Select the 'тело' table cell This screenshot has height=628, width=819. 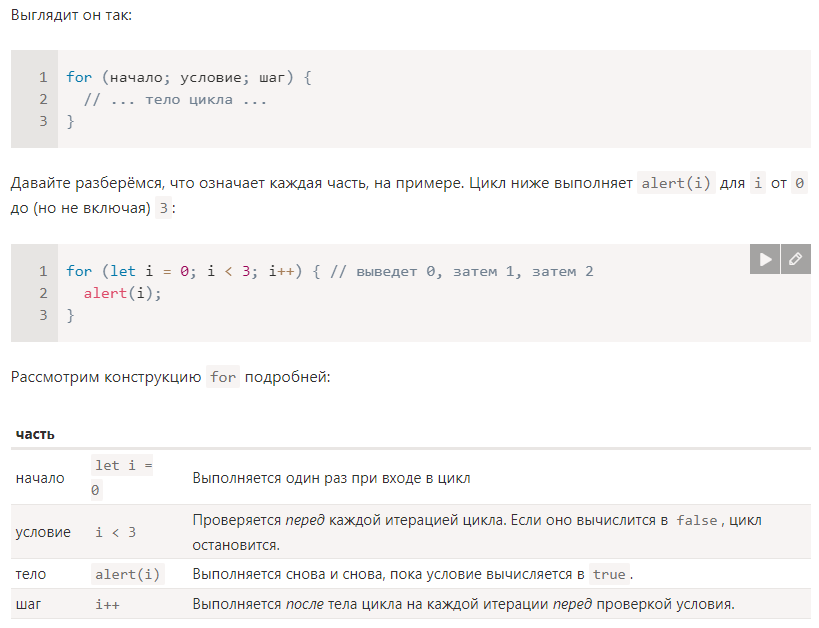point(31,575)
